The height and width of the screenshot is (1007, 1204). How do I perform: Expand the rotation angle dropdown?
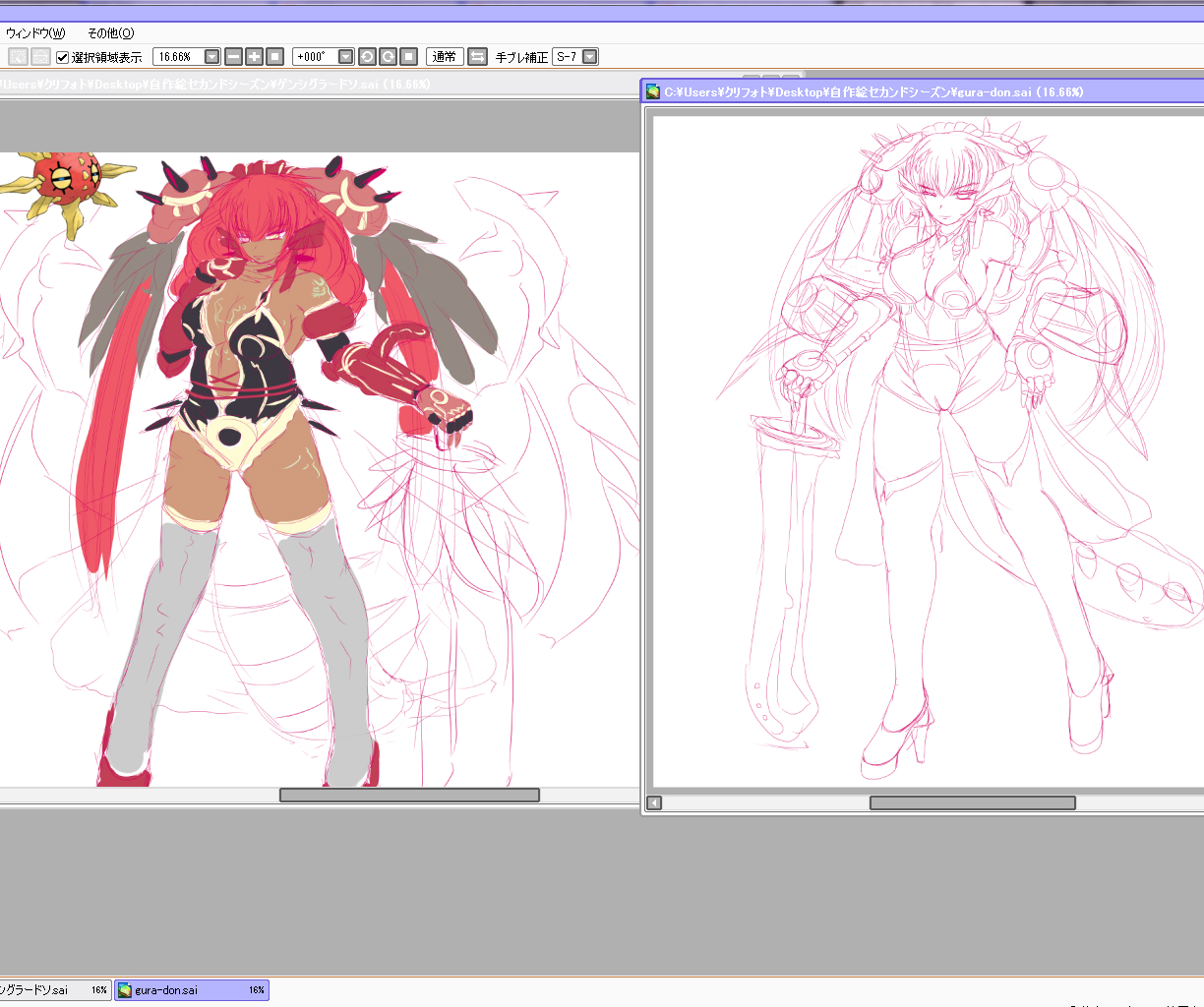(x=345, y=57)
